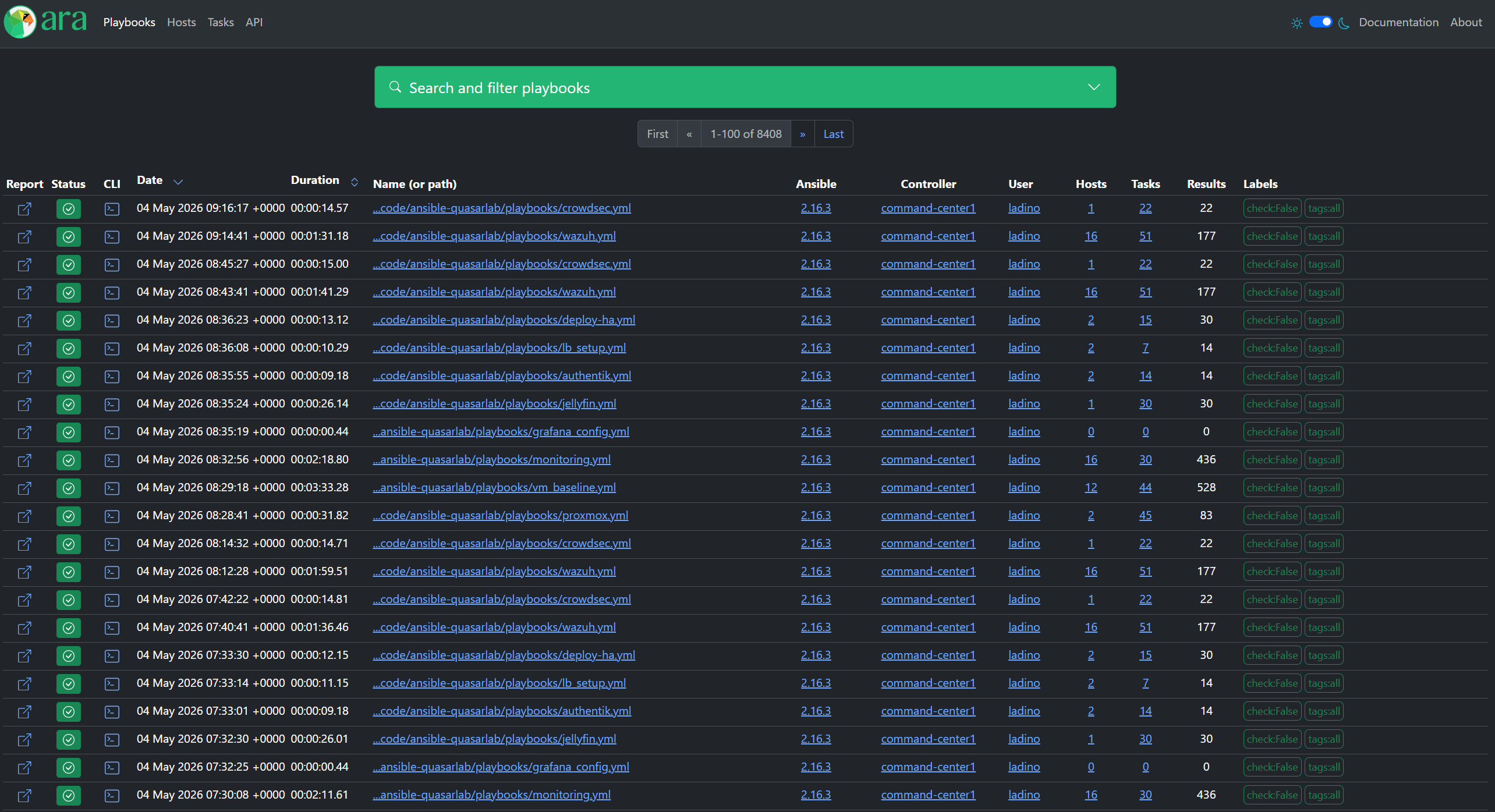Open the 08:32:56 monitoring.yml playbook link
The image size is (1495, 812).
[x=492, y=459]
